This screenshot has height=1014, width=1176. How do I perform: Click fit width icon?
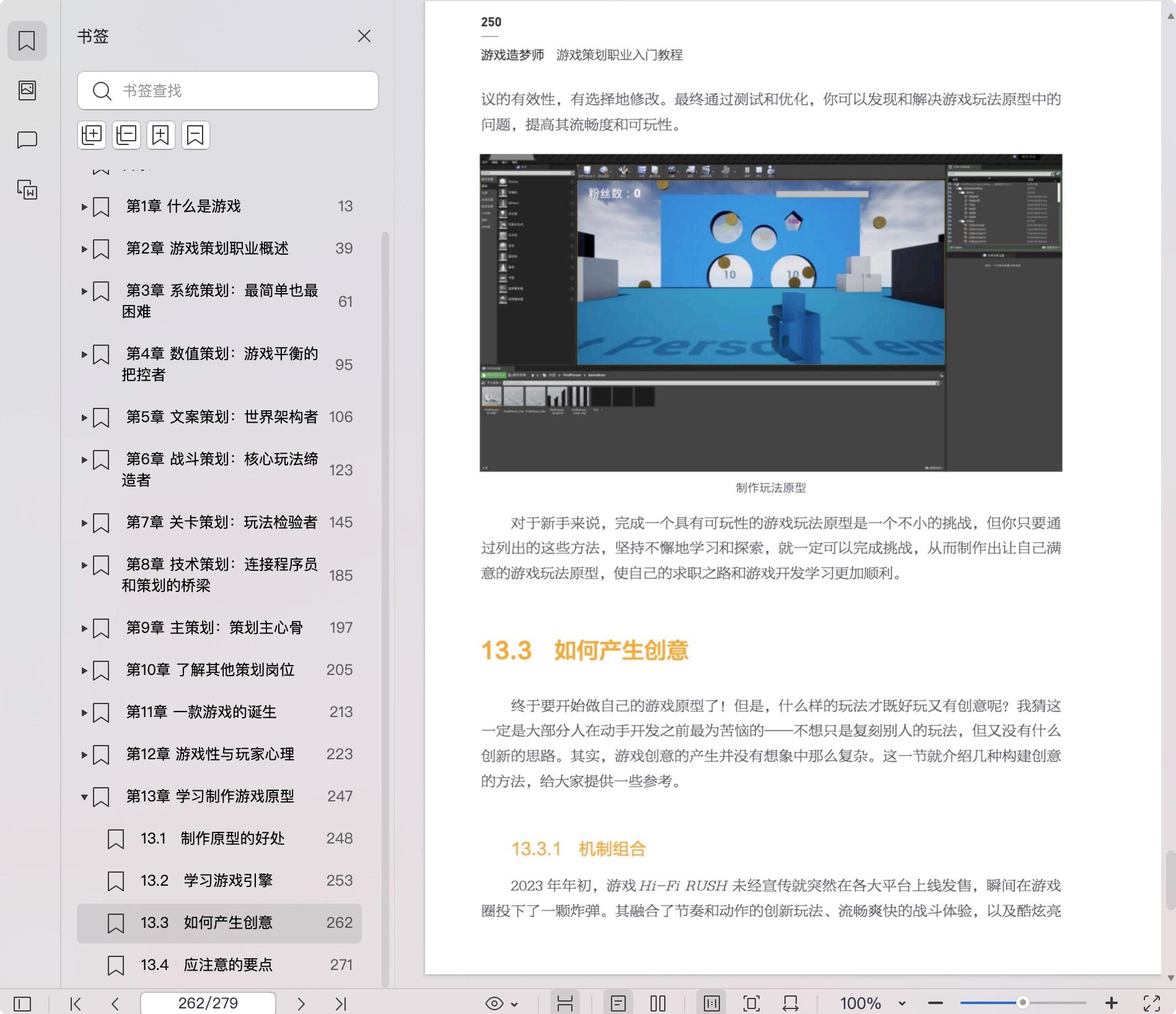tap(791, 1003)
